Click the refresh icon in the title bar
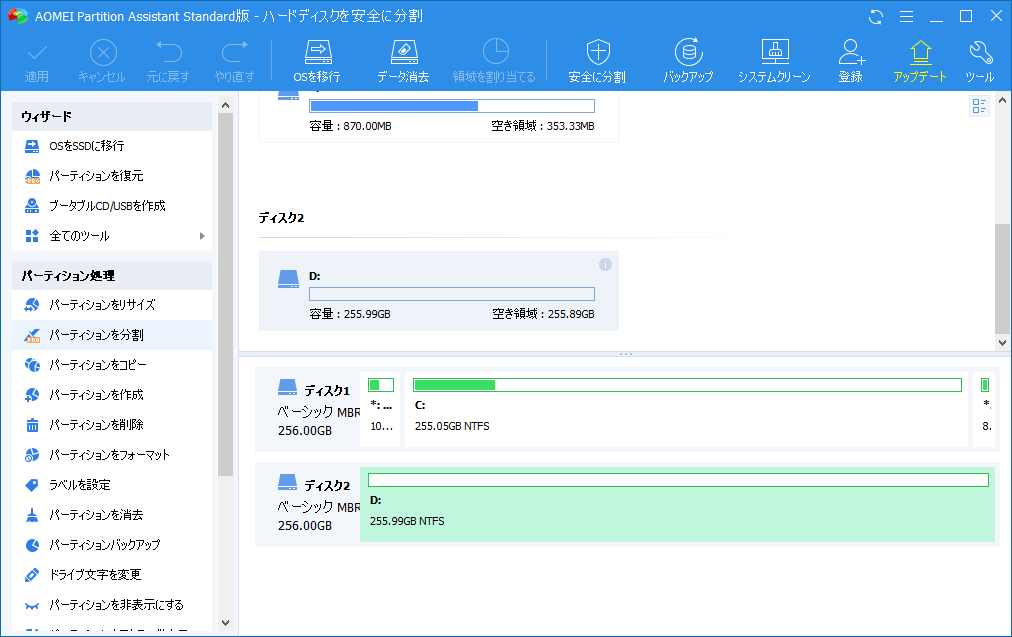Screen dimensions: 1012x637 [x=876, y=17]
